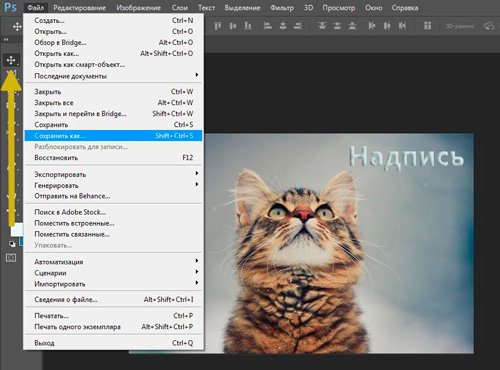This screenshot has width=500, height=370.
Task: Click the foreground color swatch
Action: tap(16, 229)
